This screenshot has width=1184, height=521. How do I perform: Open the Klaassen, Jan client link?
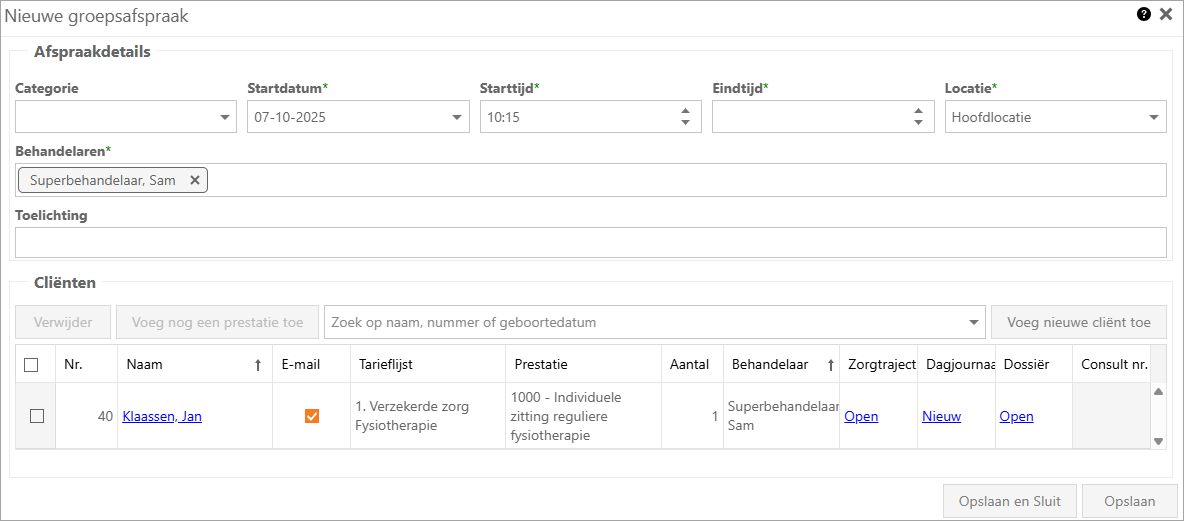pos(162,417)
